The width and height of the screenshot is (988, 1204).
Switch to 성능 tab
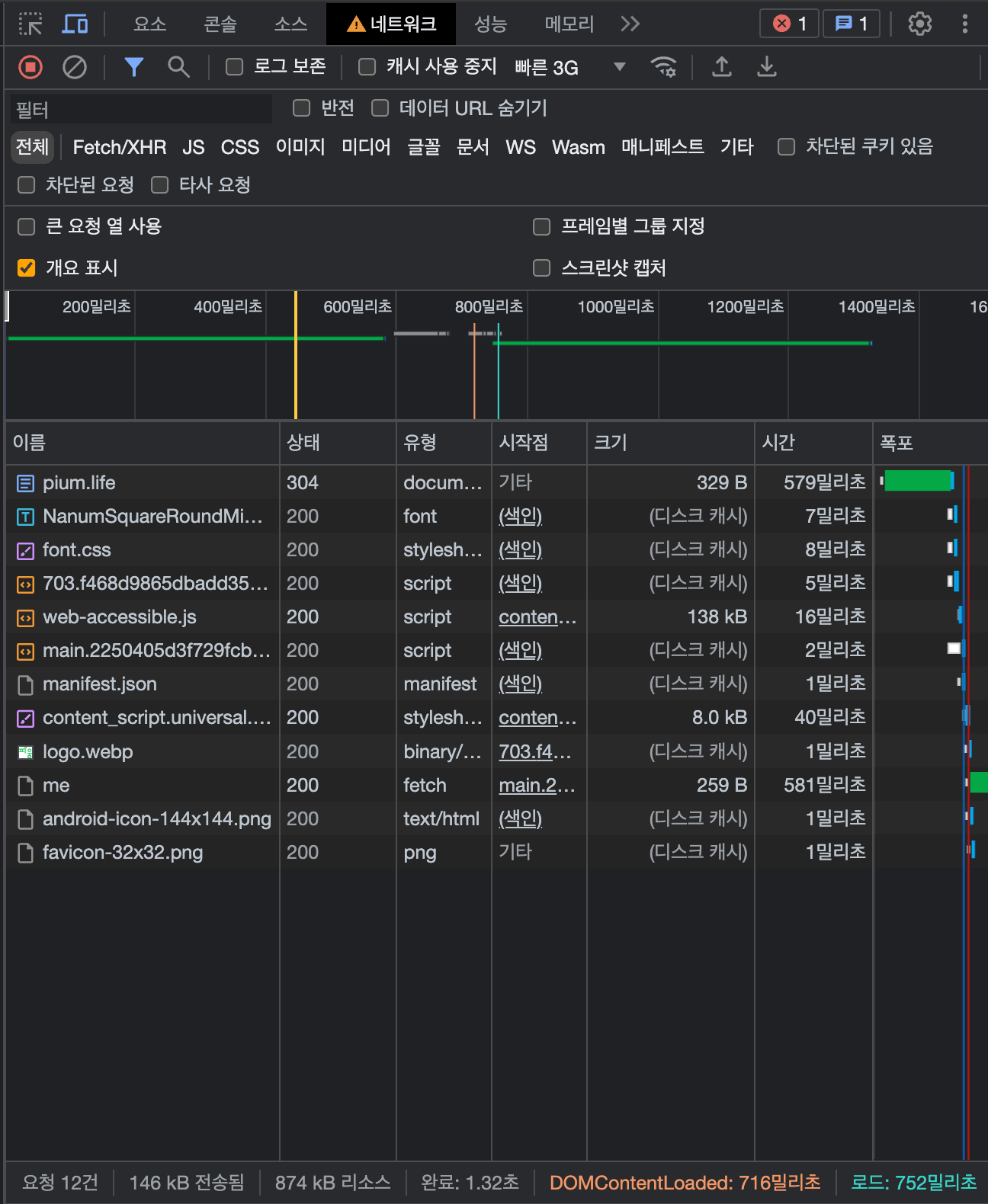(x=490, y=24)
